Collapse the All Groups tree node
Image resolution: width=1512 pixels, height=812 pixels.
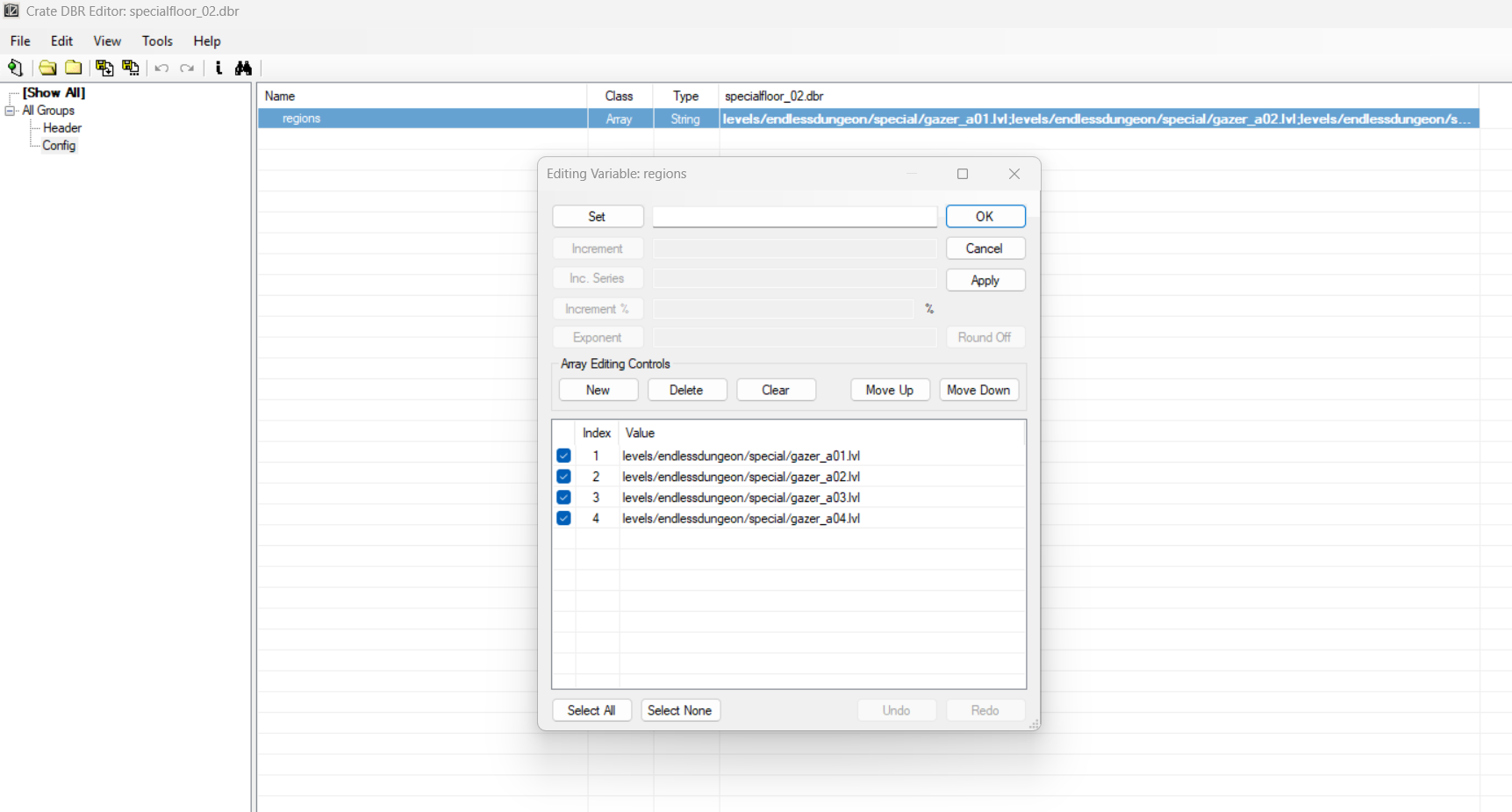(x=10, y=111)
